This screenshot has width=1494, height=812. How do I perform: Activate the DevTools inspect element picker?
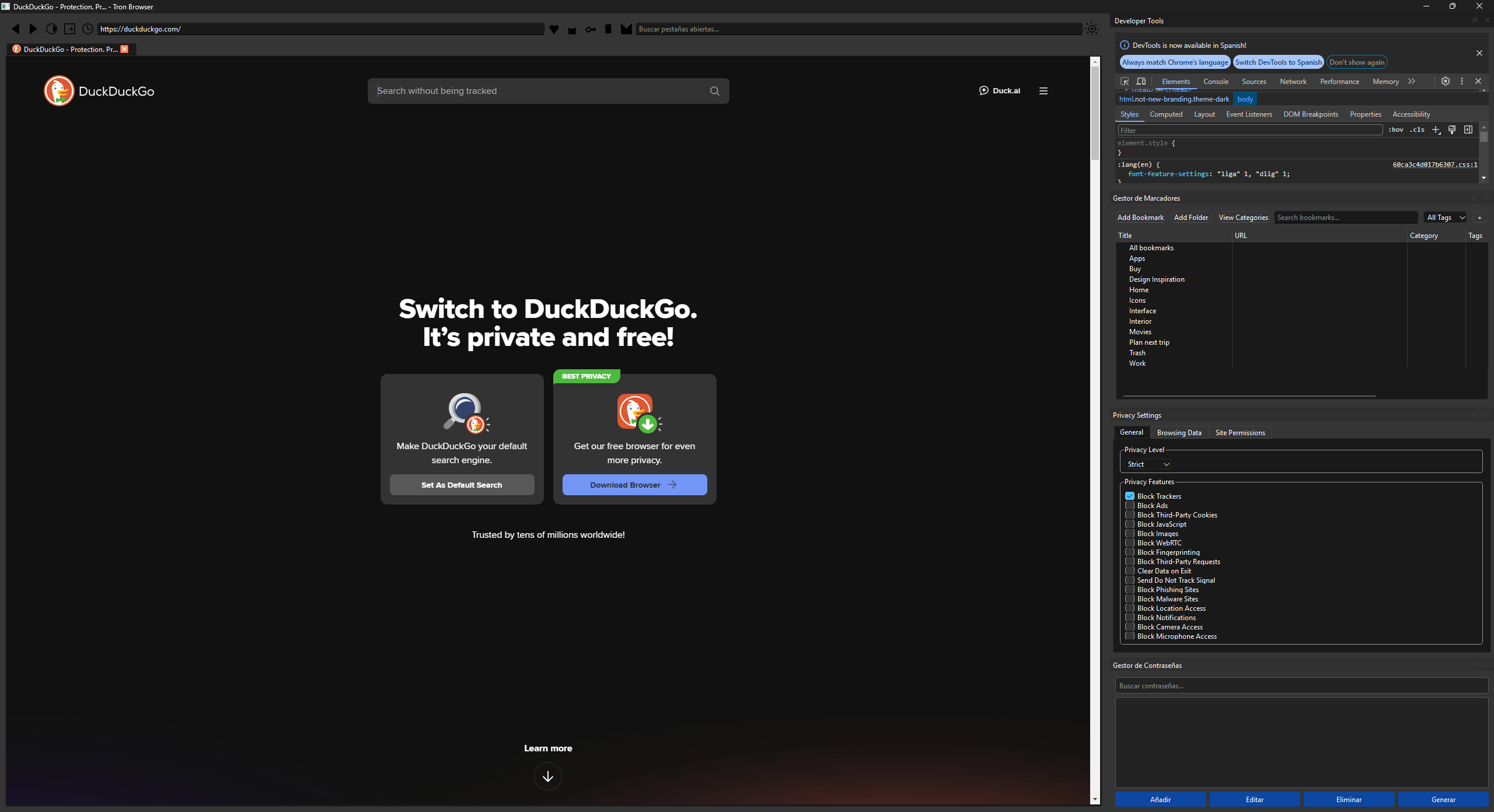click(1125, 81)
